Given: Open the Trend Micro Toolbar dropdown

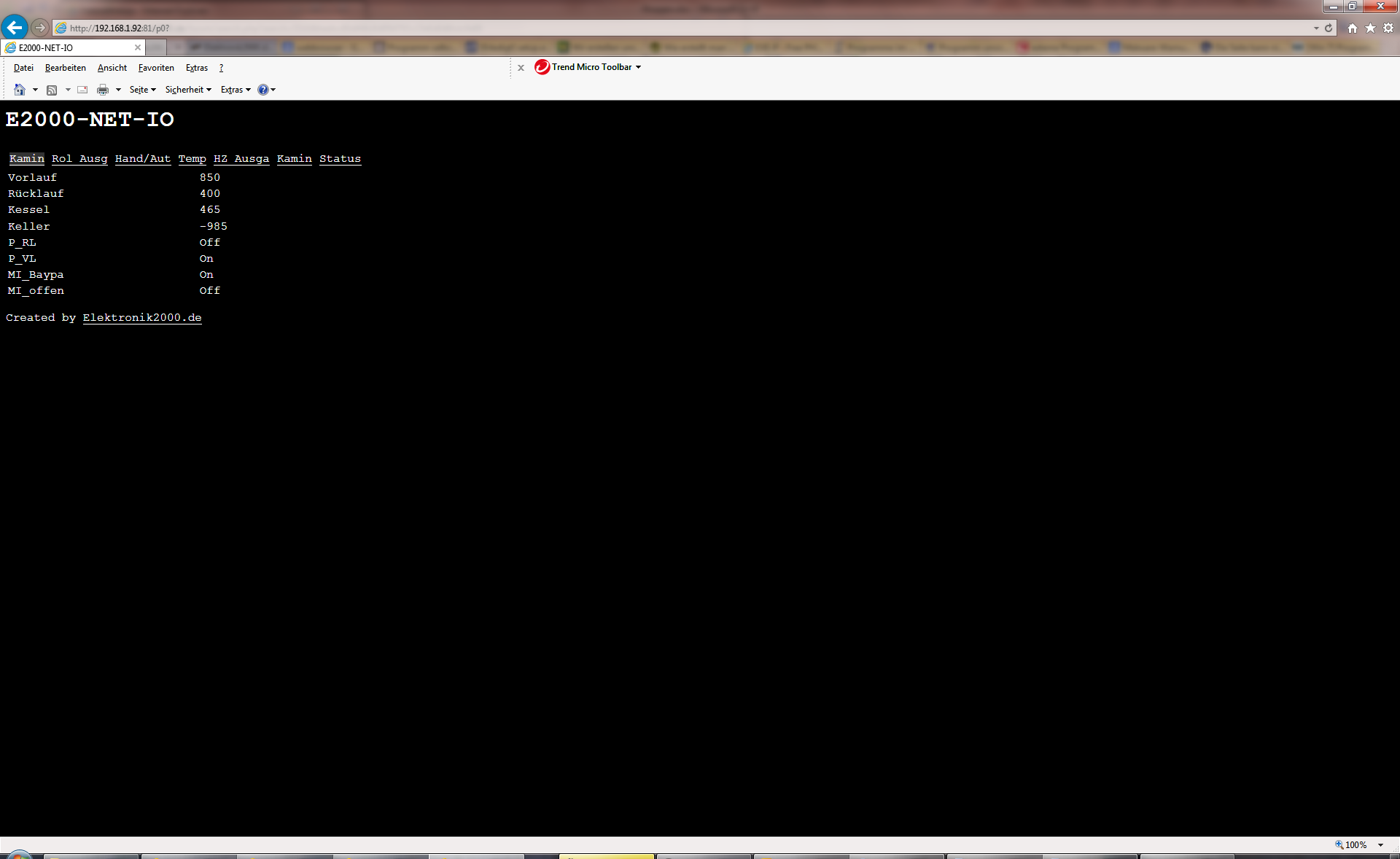Looking at the screenshot, I should point(638,67).
